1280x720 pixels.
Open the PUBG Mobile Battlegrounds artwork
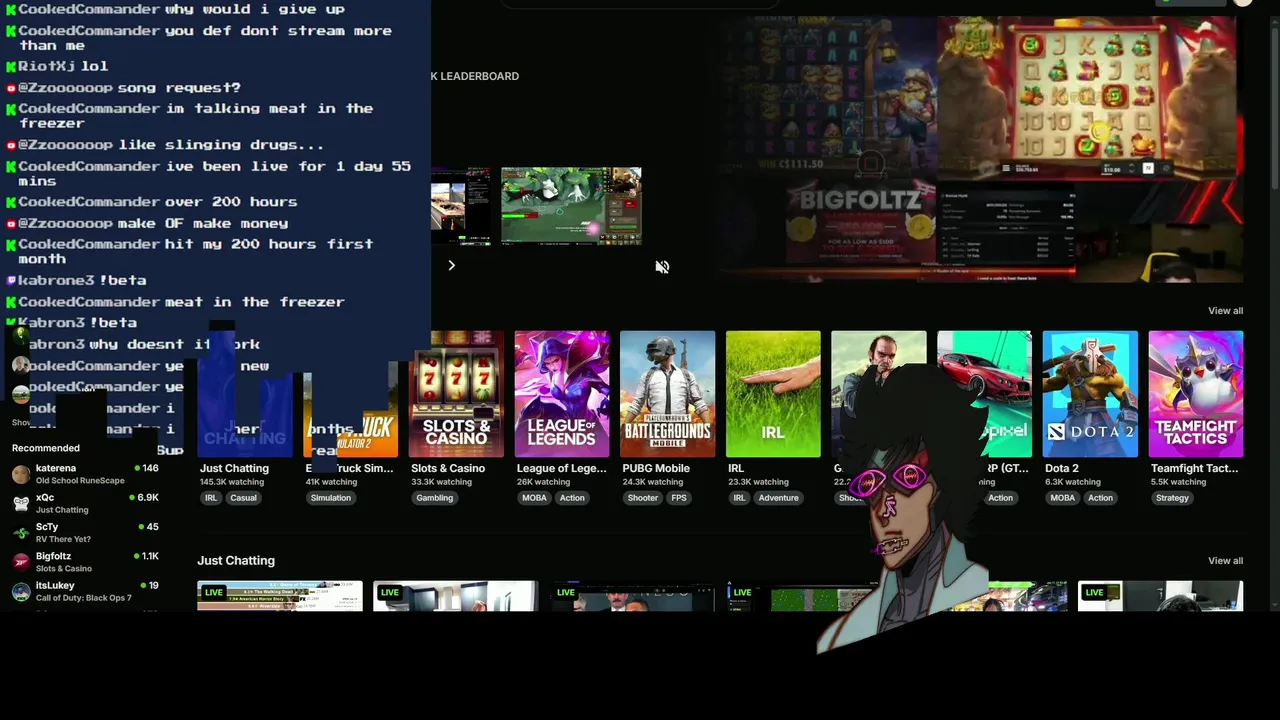[667, 394]
